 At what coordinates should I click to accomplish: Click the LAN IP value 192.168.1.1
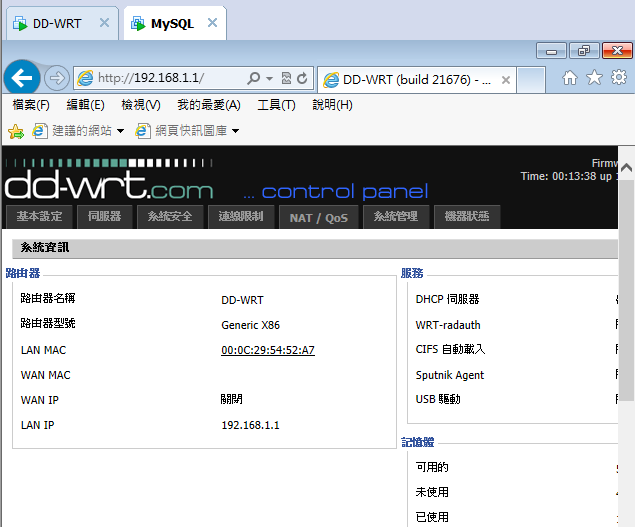pos(250,425)
